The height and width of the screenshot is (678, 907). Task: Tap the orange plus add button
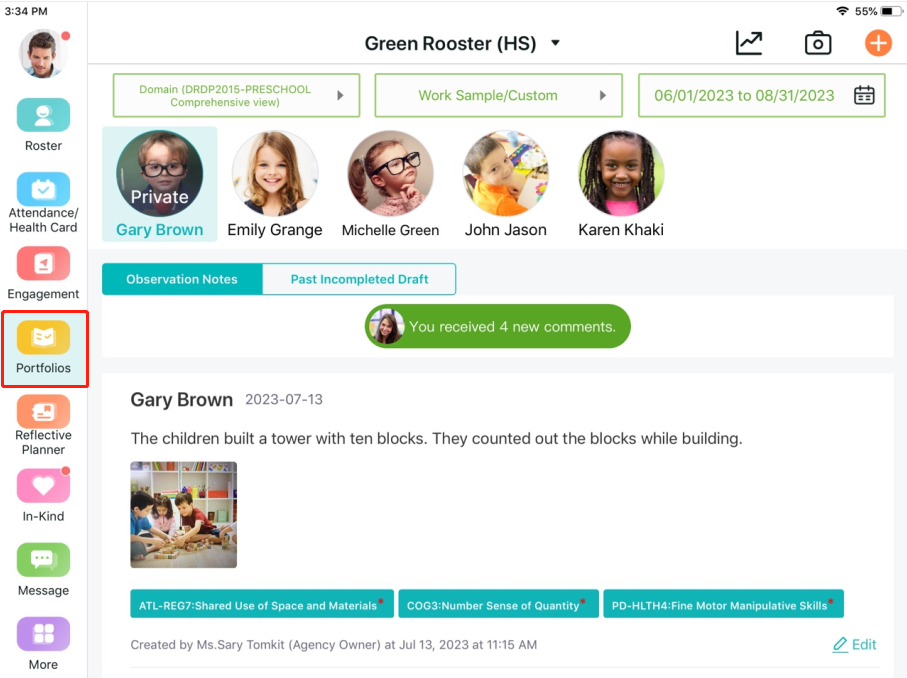[x=878, y=43]
